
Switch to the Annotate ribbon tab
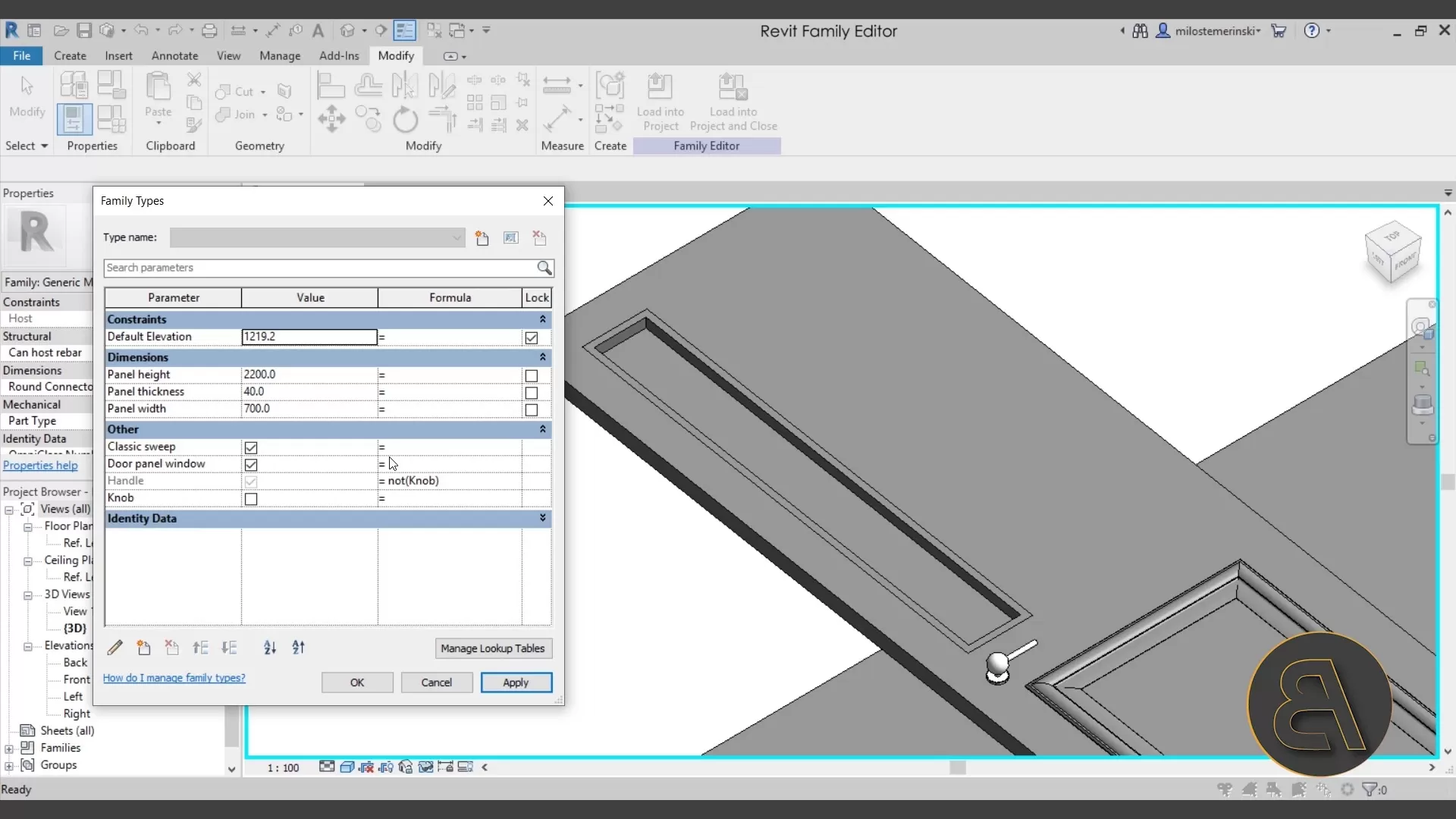click(174, 55)
